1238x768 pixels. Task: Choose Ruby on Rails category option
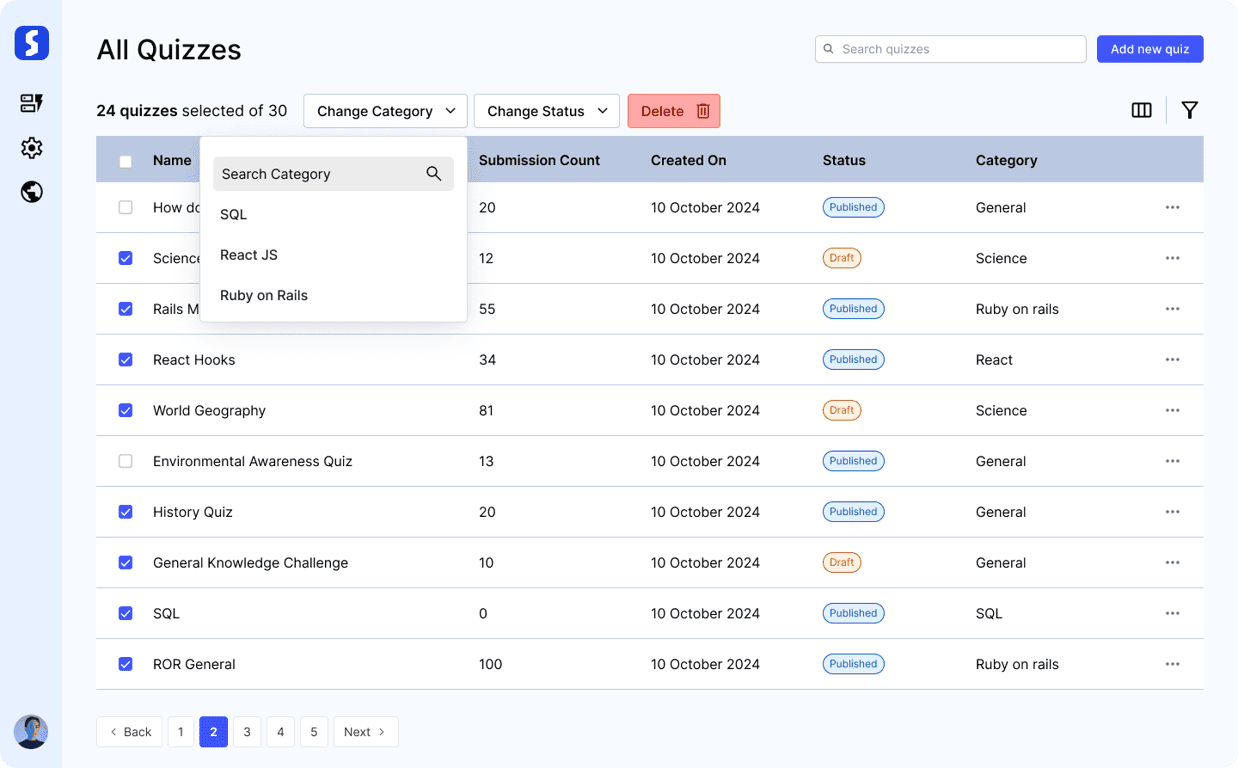pyautogui.click(x=264, y=296)
